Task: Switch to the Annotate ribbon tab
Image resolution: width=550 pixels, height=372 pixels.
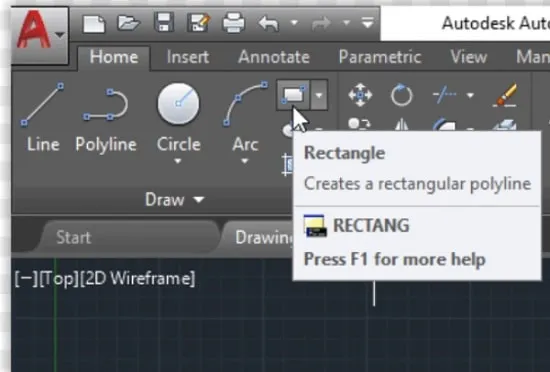Action: (274, 57)
